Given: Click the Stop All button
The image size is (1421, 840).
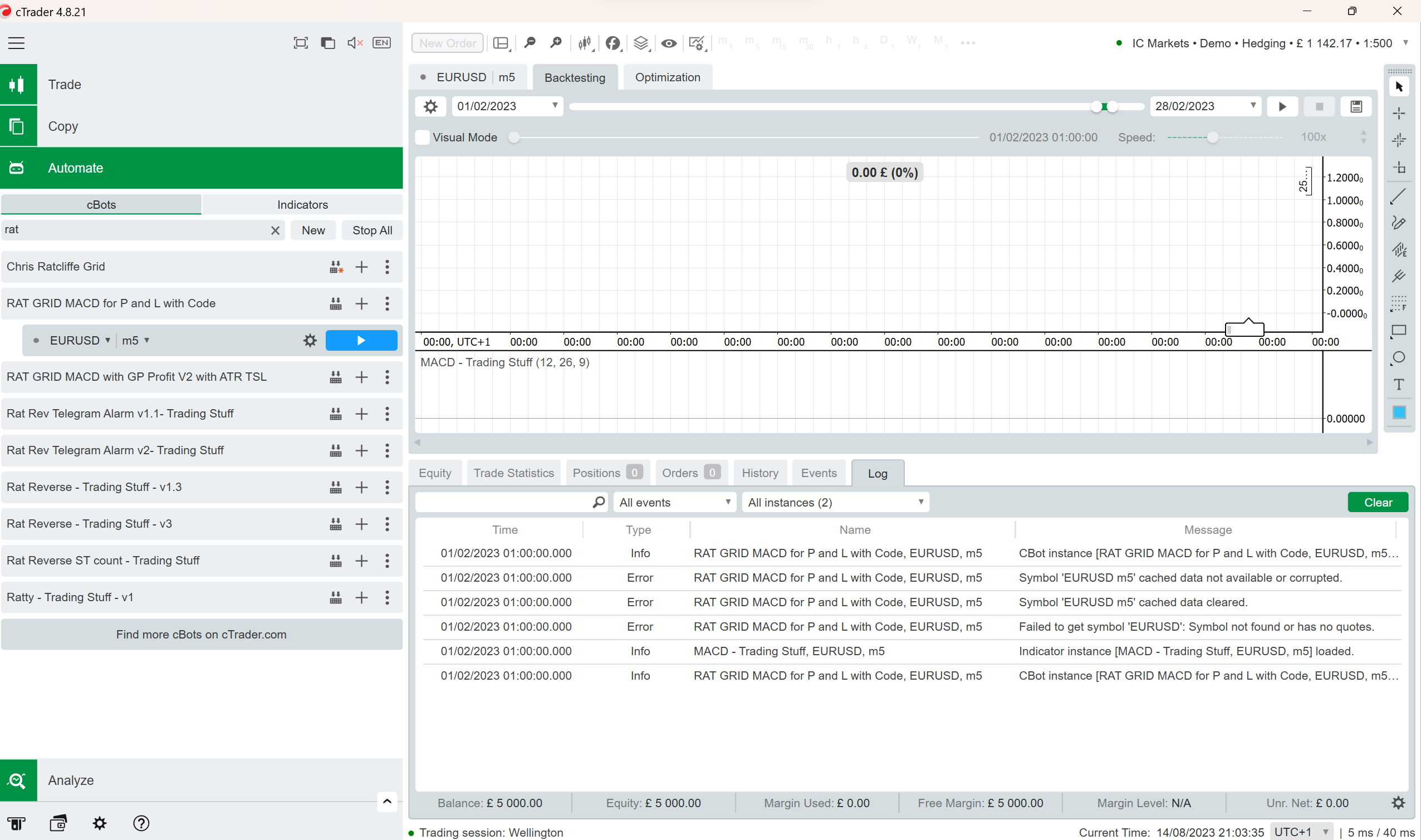Looking at the screenshot, I should click(x=372, y=230).
